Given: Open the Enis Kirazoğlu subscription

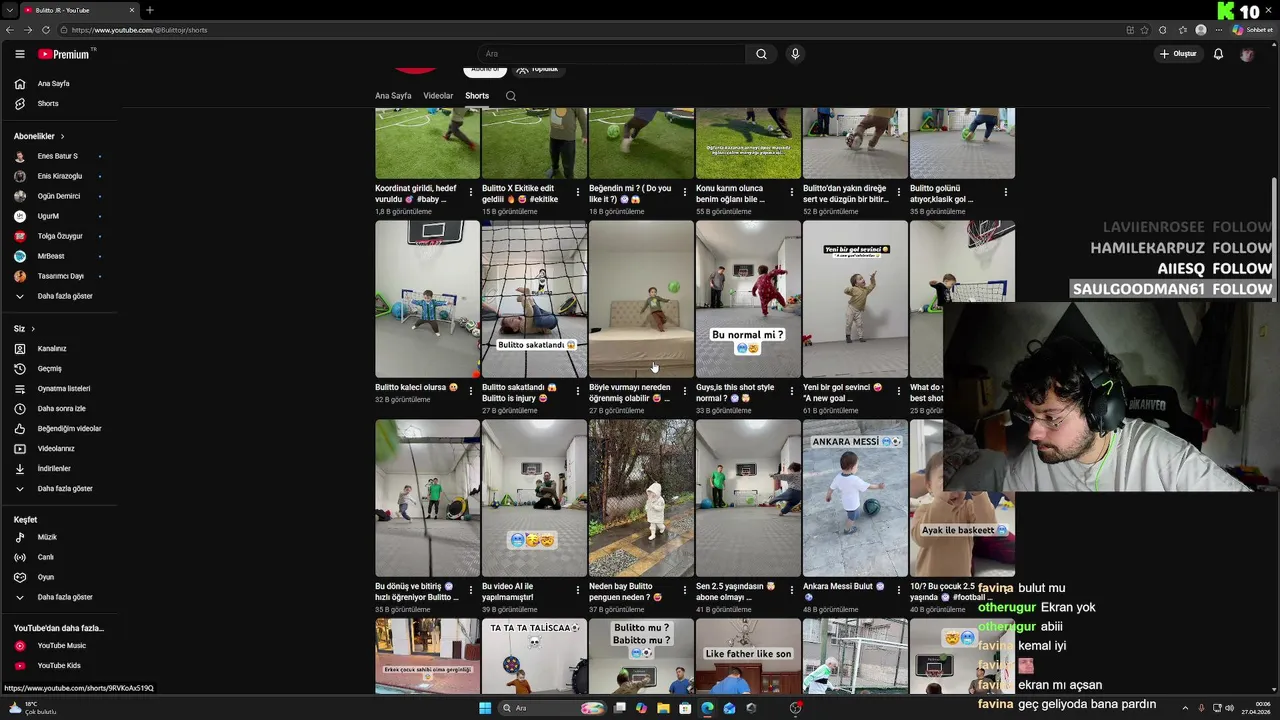Looking at the screenshot, I should (58, 176).
